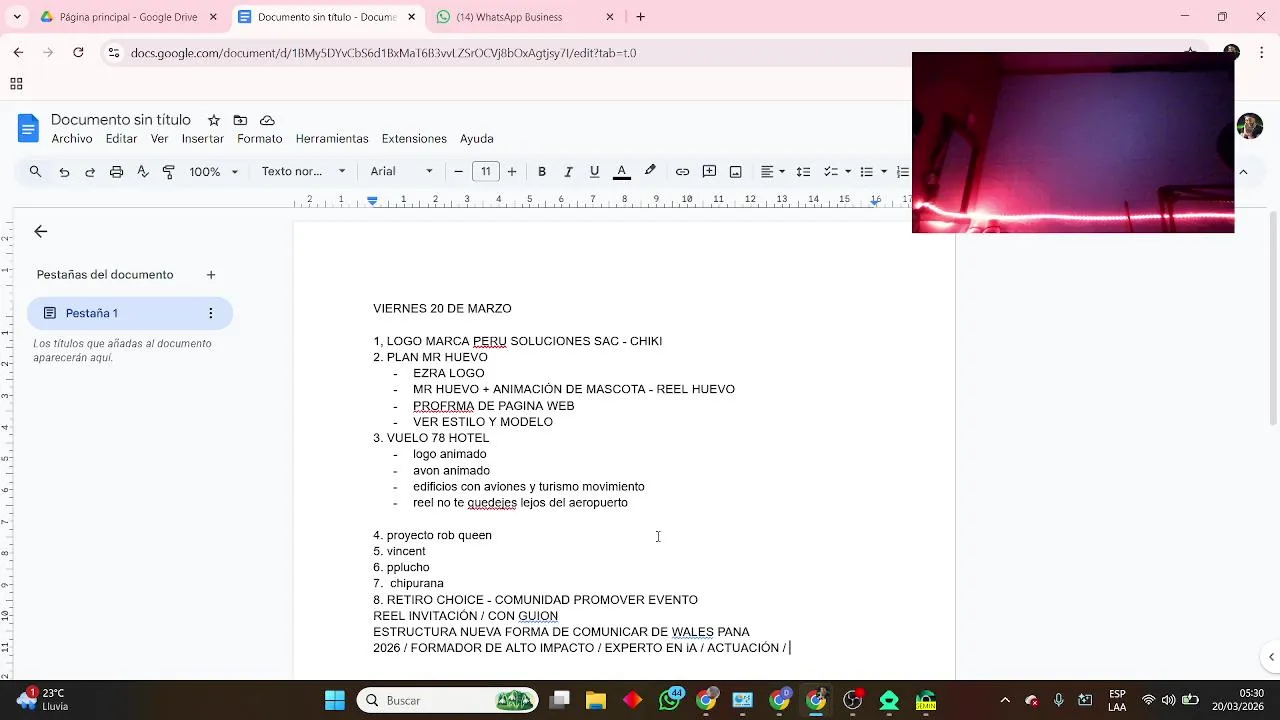Screen dimensions: 1280x720
Task: Open the Herramientas menu
Action: pyautogui.click(x=332, y=139)
